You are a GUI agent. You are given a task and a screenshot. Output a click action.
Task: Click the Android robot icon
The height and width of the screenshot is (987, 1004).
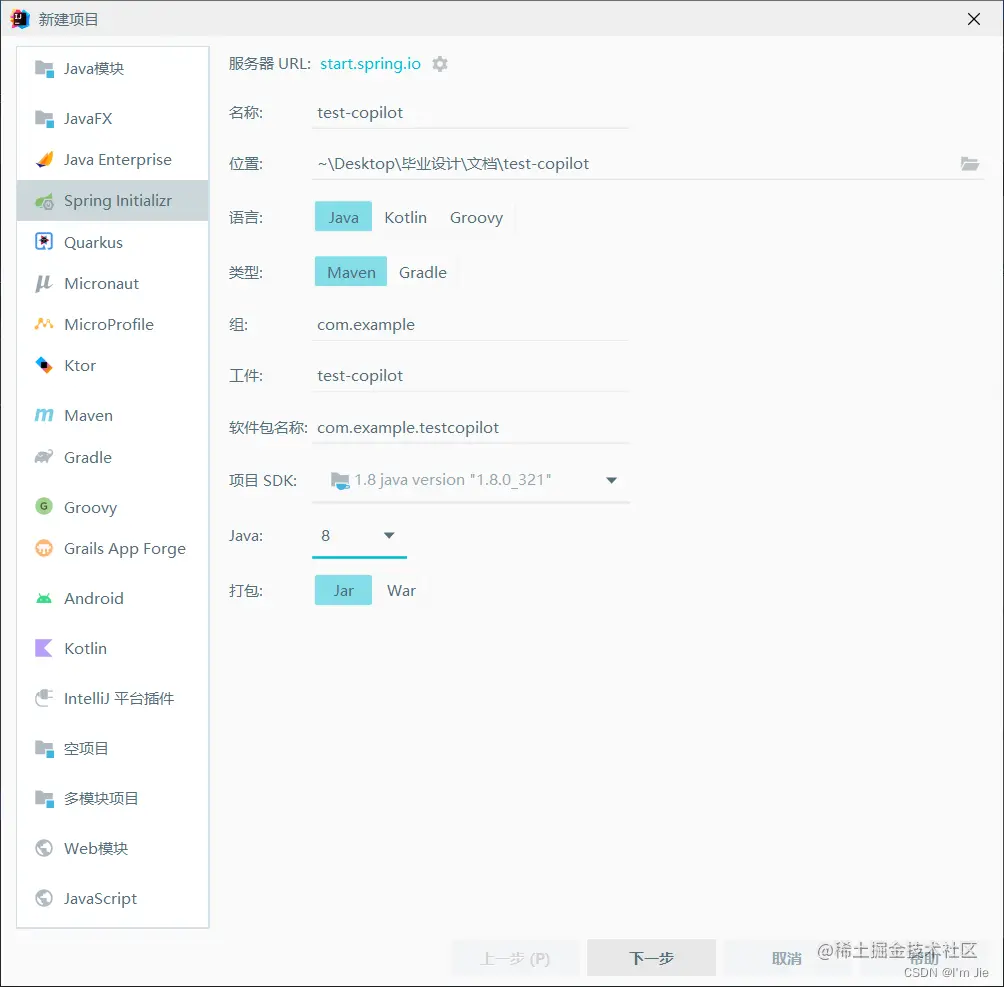[44, 598]
